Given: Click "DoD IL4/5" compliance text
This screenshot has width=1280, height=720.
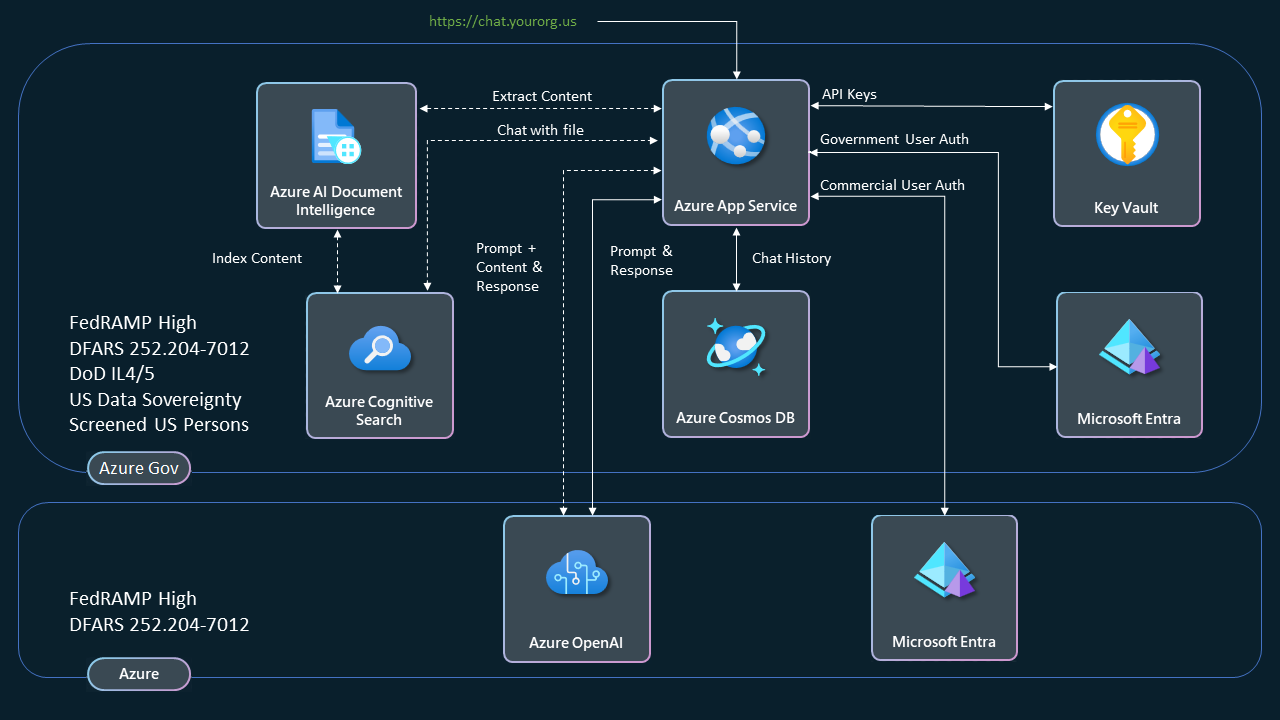Looking at the screenshot, I should click(x=112, y=374).
